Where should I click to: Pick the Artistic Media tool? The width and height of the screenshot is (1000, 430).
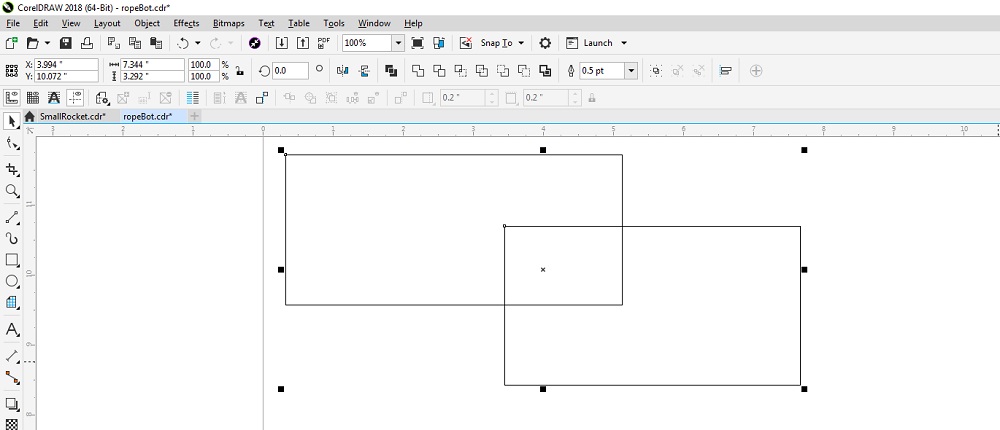pos(11,239)
